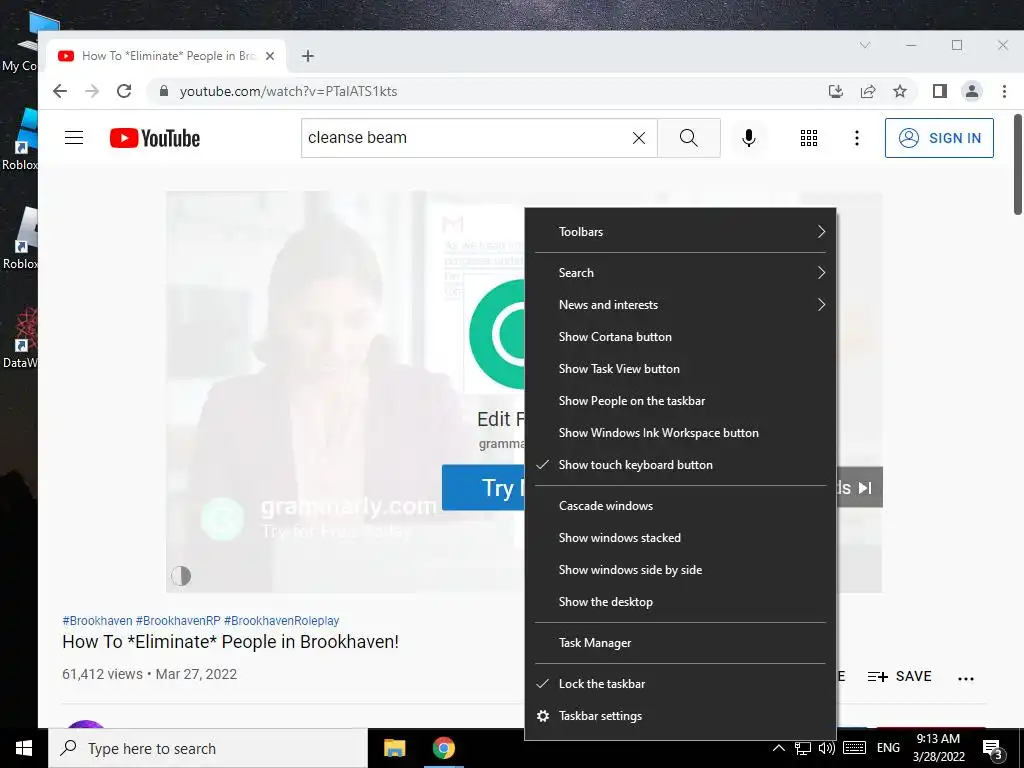Click the video ad info icon
The height and width of the screenshot is (768, 1024).
tap(181, 575)
